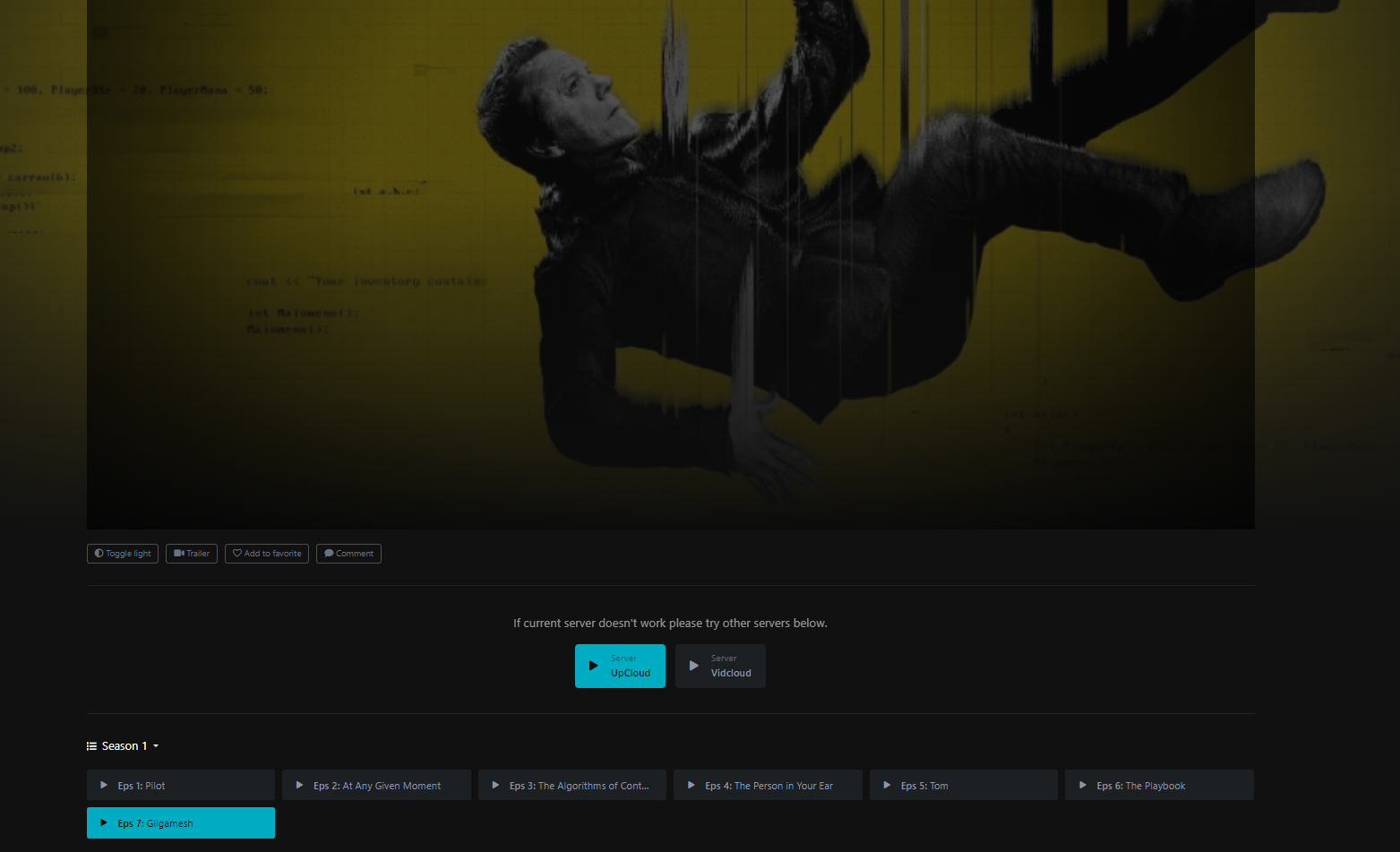
Task: Open the Trailer button
Action: coord(192,554)
